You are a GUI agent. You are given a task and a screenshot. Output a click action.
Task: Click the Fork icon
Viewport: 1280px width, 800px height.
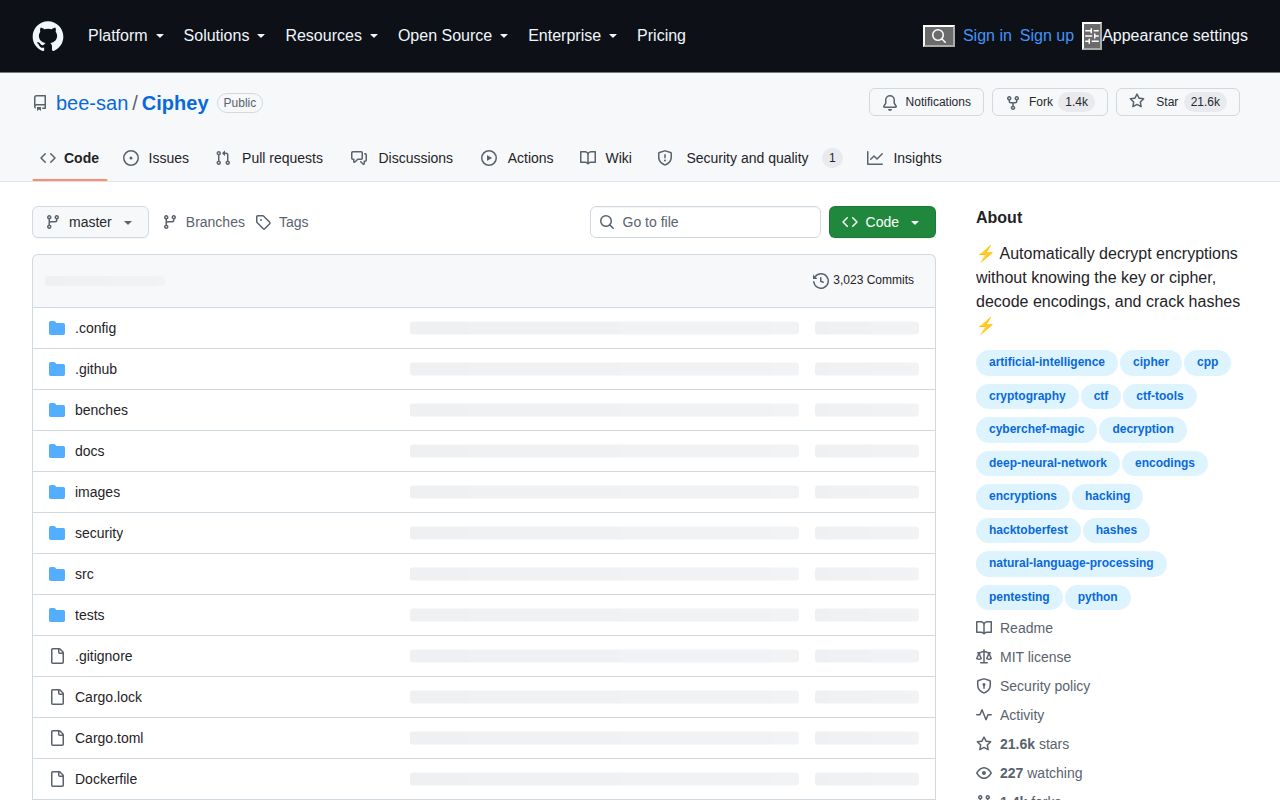[1013, 102]
